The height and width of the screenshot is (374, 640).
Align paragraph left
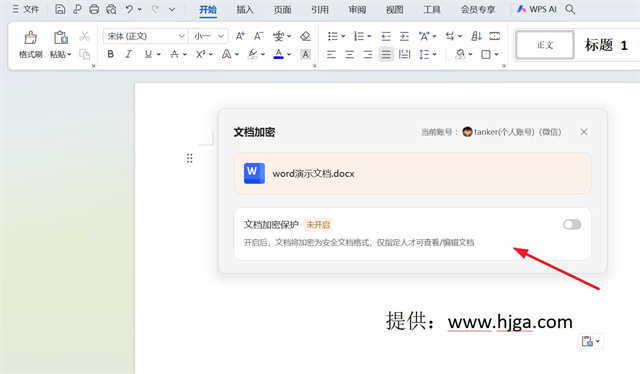pos(331,54)
